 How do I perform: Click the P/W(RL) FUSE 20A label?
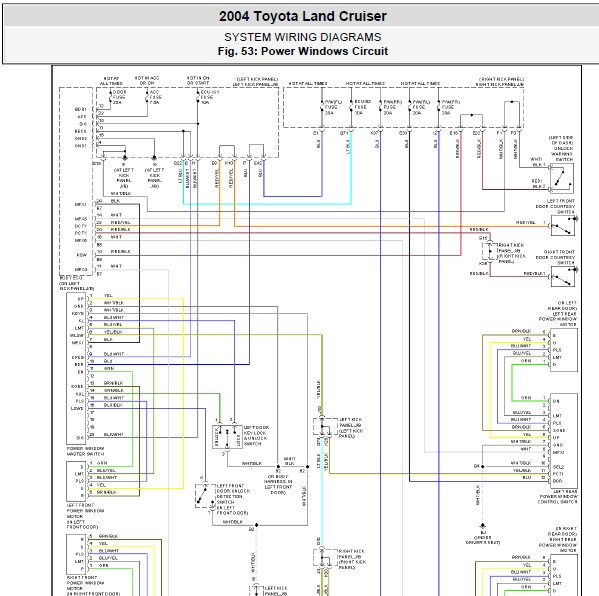[421, 107]
